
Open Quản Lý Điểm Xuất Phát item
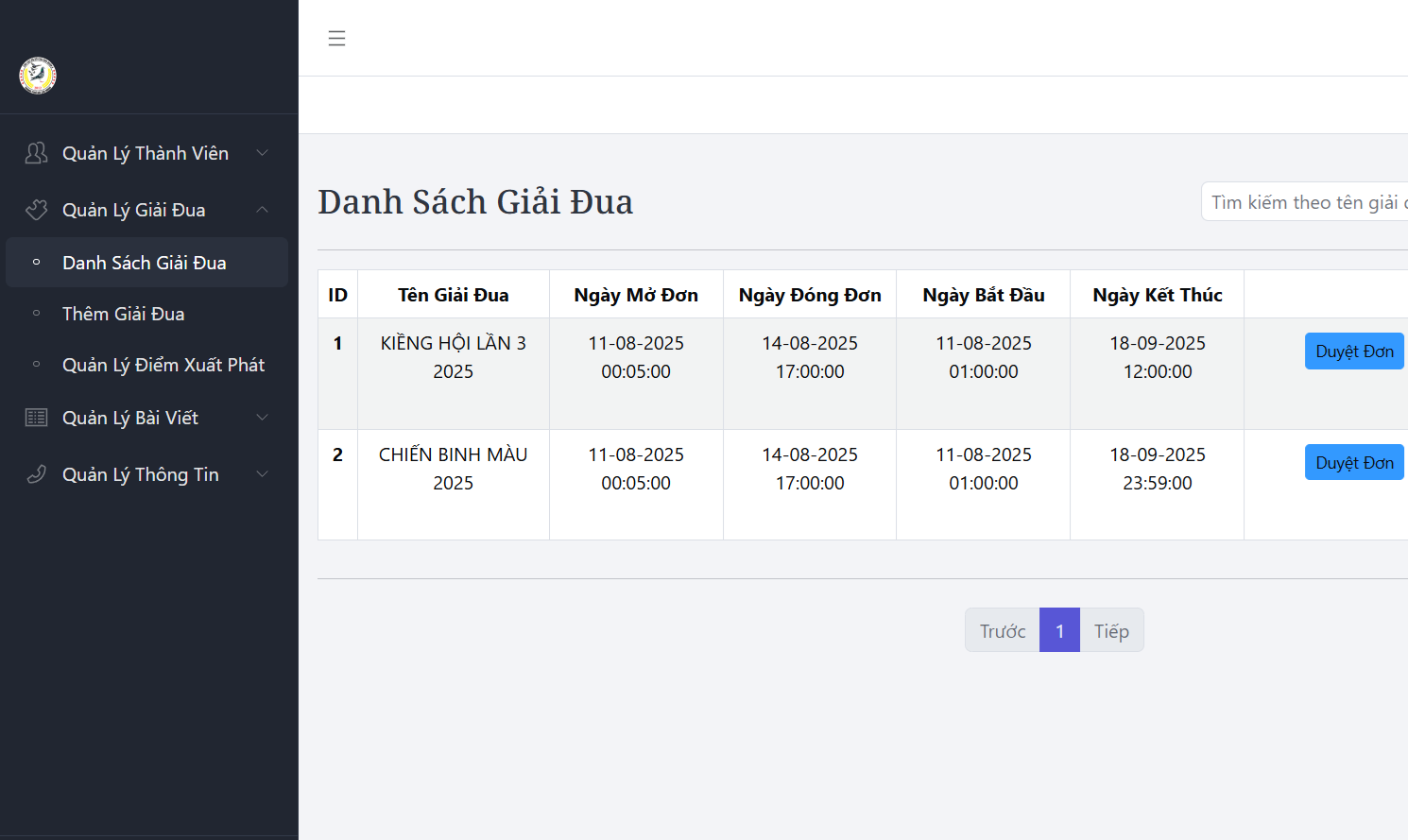[x=163, y=365]
